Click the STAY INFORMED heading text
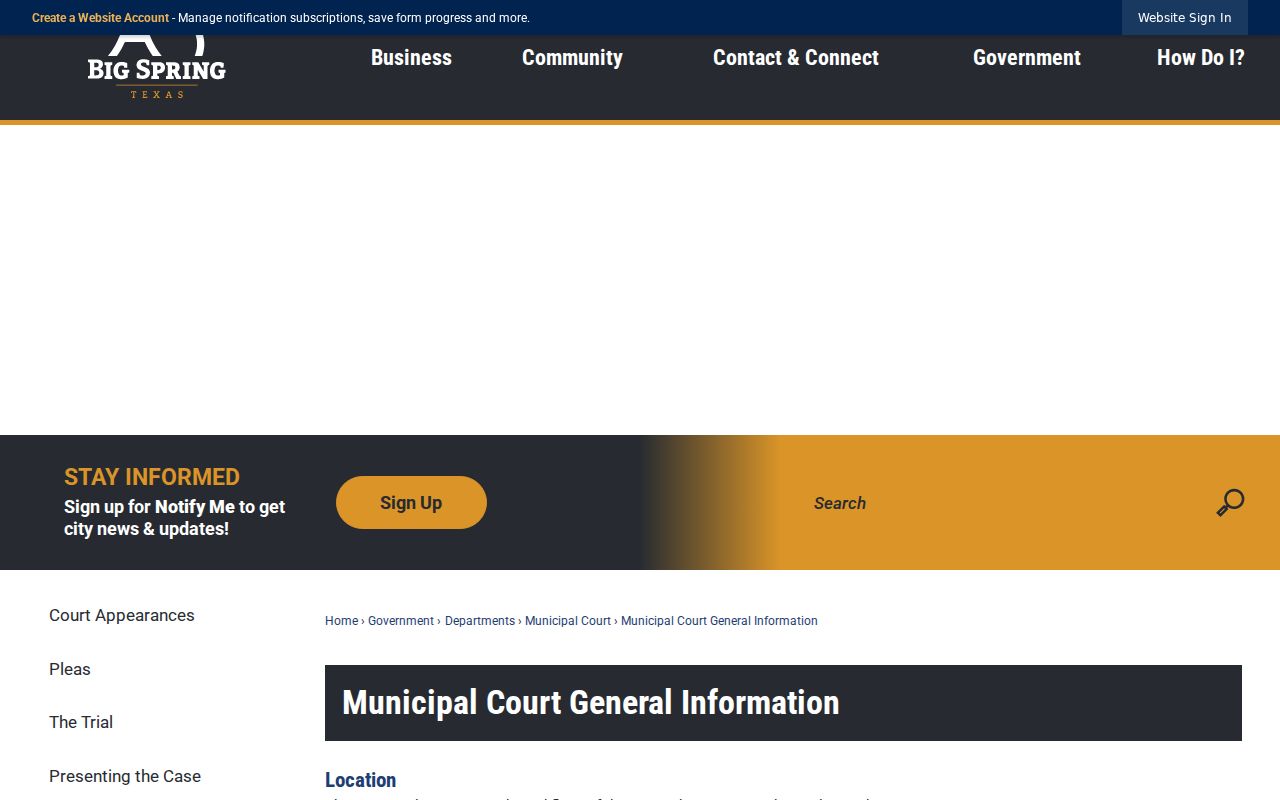 [152, 477]
